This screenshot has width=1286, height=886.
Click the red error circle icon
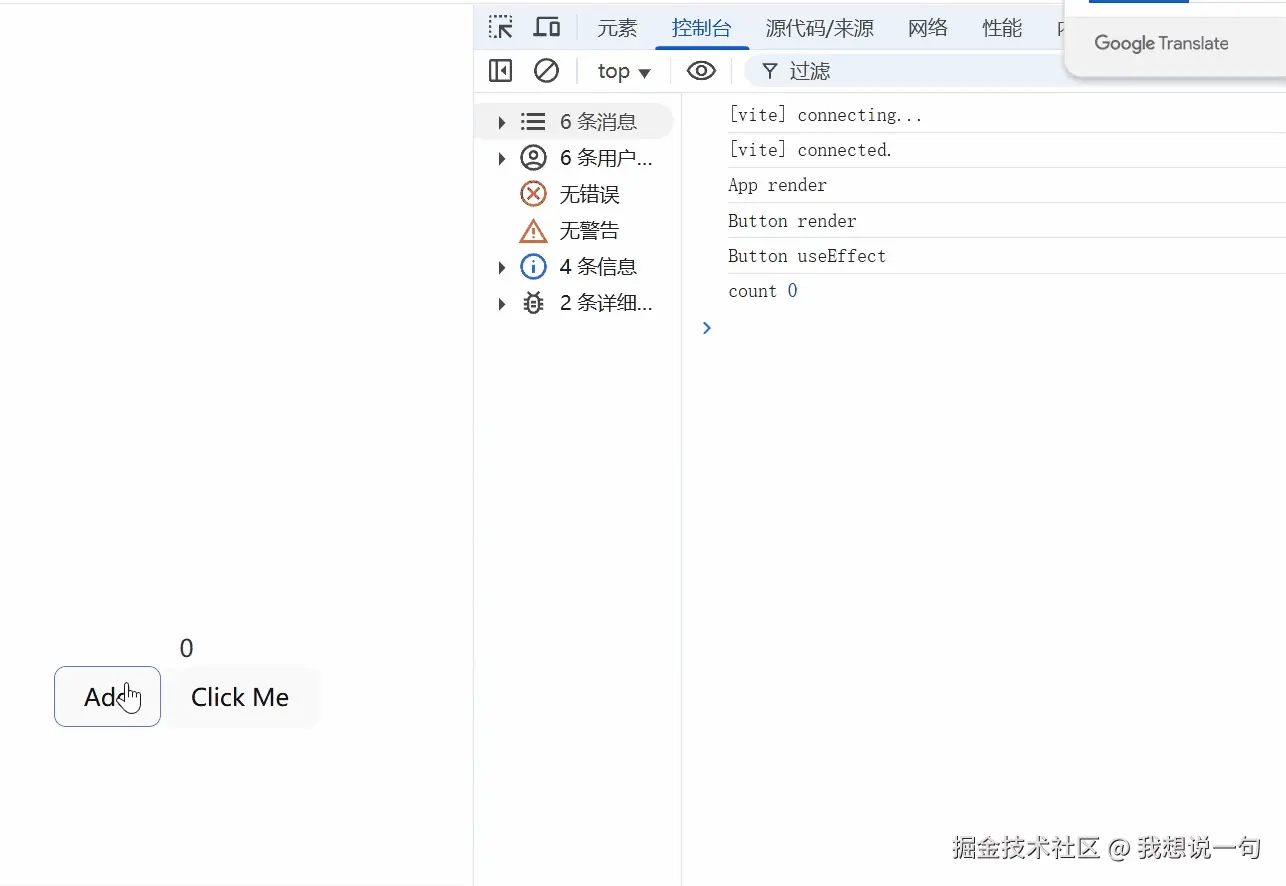point(534,194)
